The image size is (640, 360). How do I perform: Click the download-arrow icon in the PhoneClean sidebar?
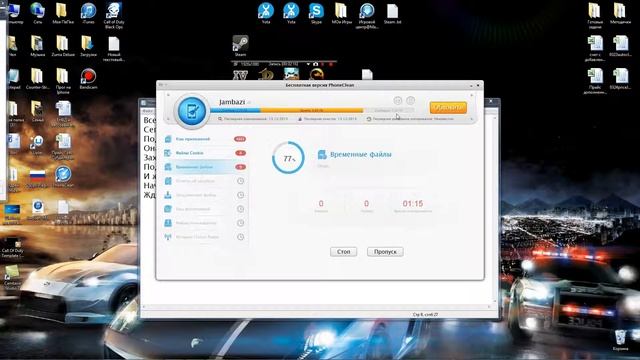point(168,195)
